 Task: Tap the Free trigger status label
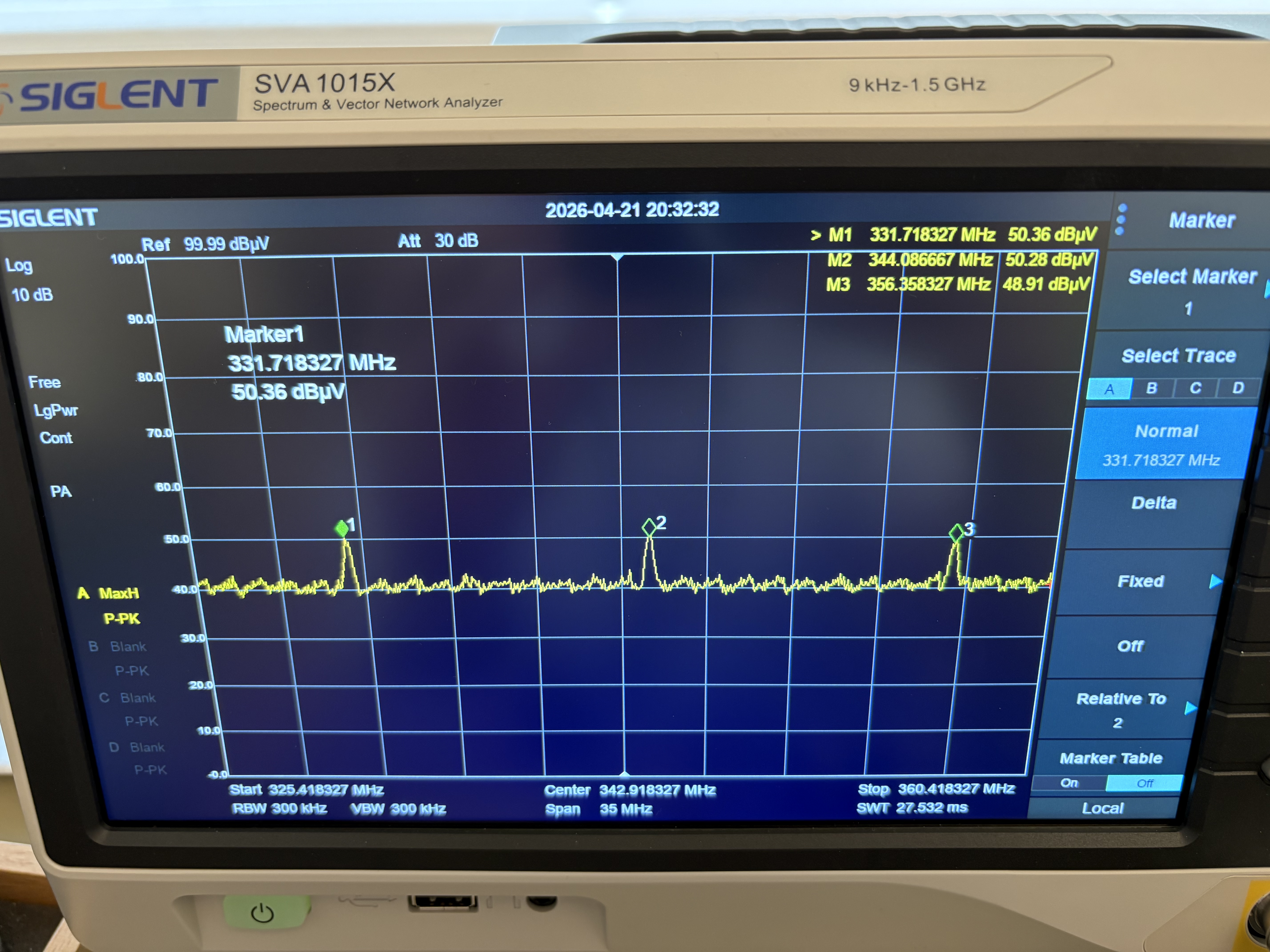(x=44, y=382)
